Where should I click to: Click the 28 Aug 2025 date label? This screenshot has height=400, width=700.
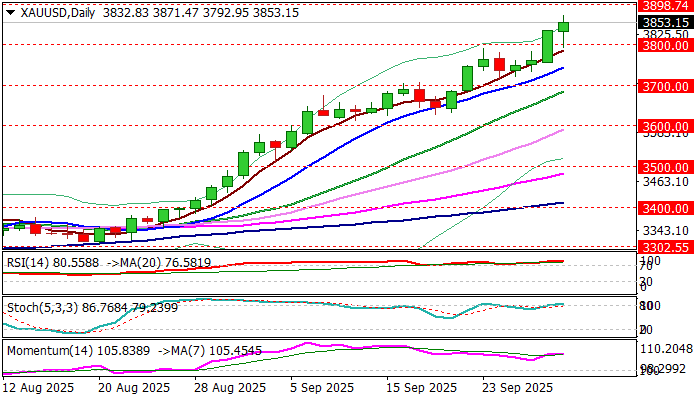pyautogui.click(x=230, y=388)
